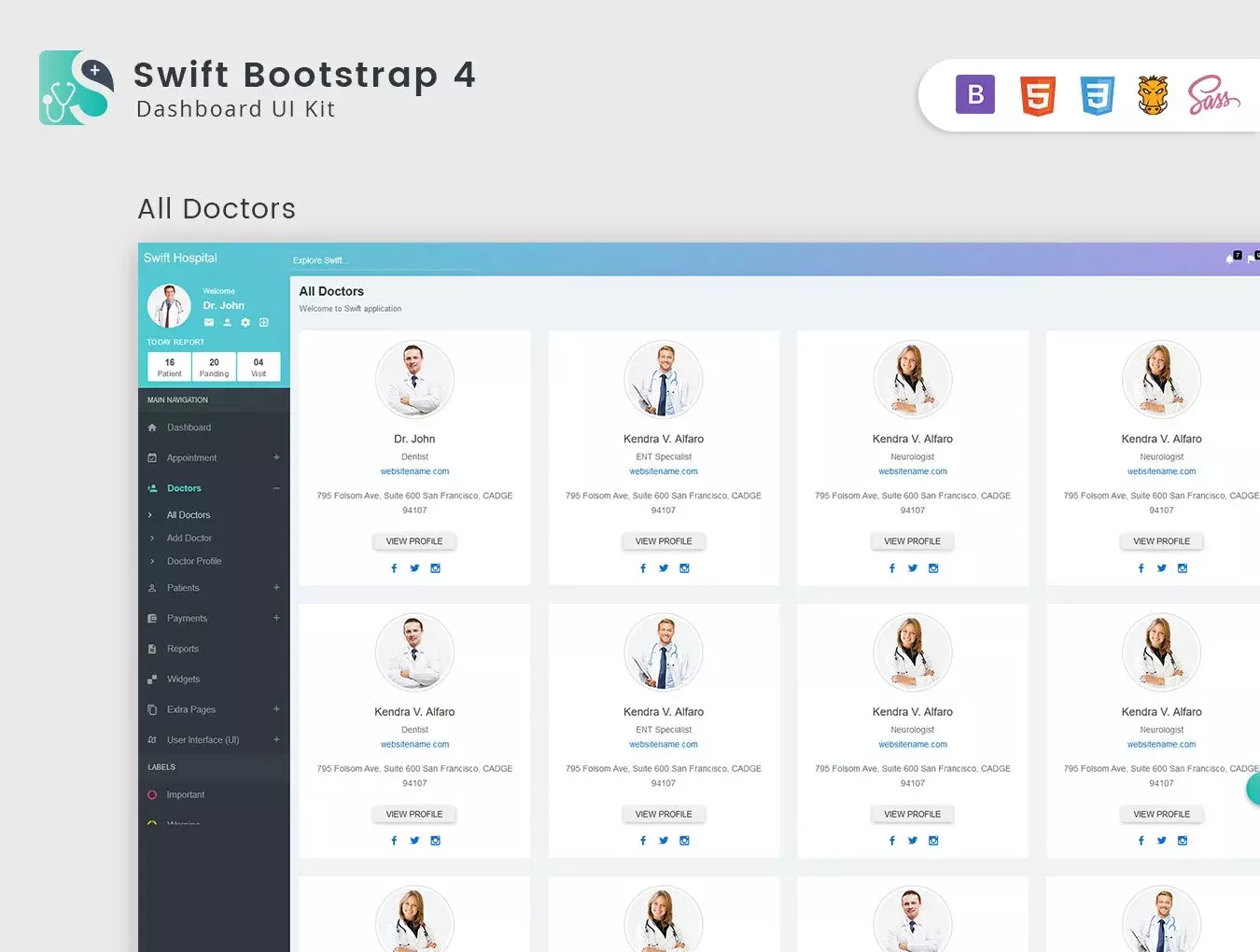Click the Appointment calendar icon in sidebar

coord(152,457)
